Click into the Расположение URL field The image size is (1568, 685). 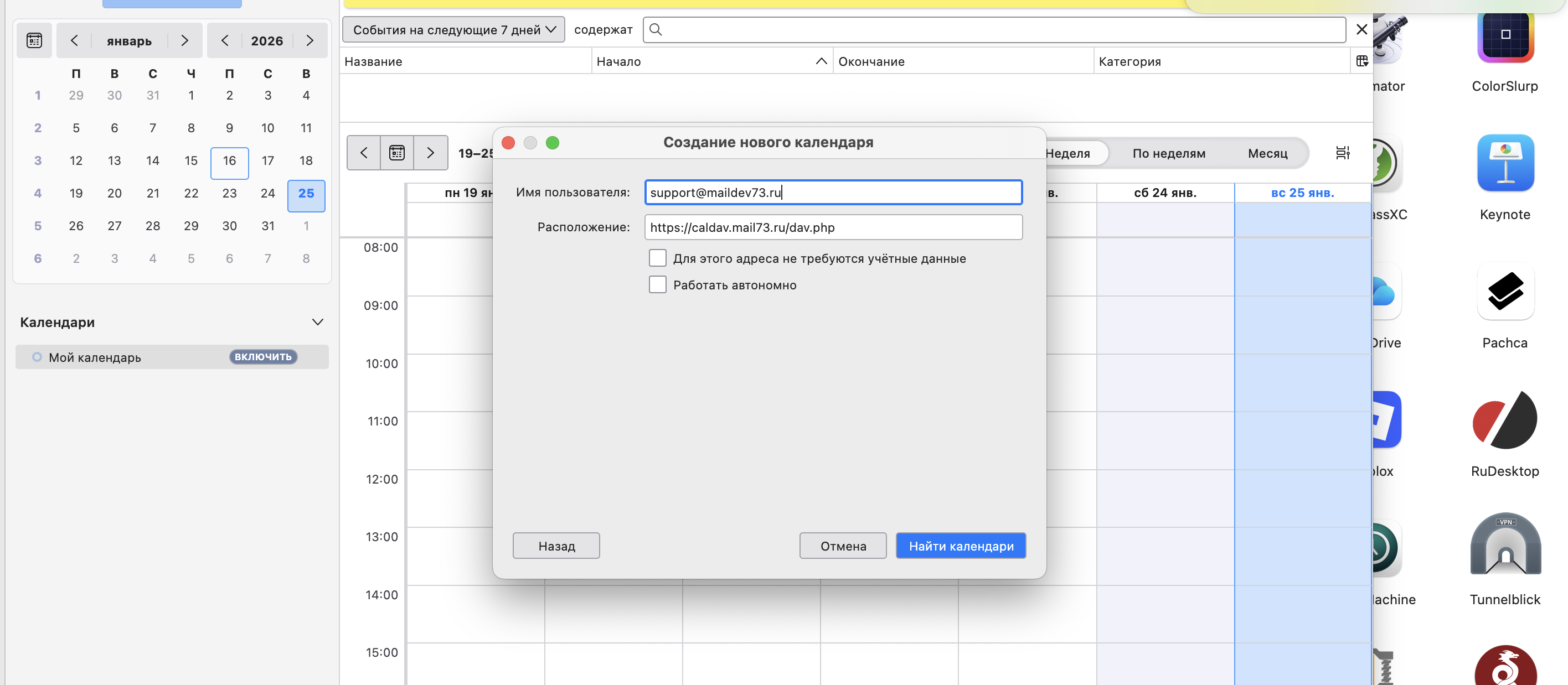833,227
